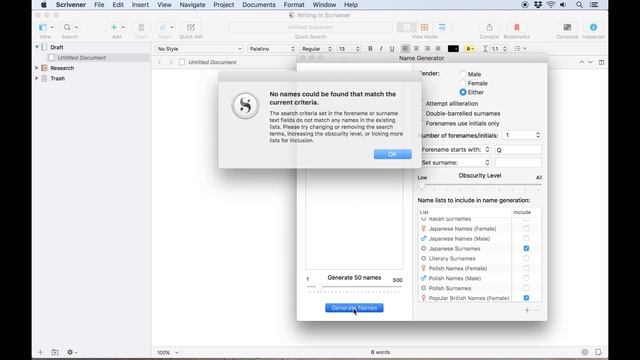This screenshot has width=640, height=360.
Task: Click the split editor icon
Action: coord(601,62)
